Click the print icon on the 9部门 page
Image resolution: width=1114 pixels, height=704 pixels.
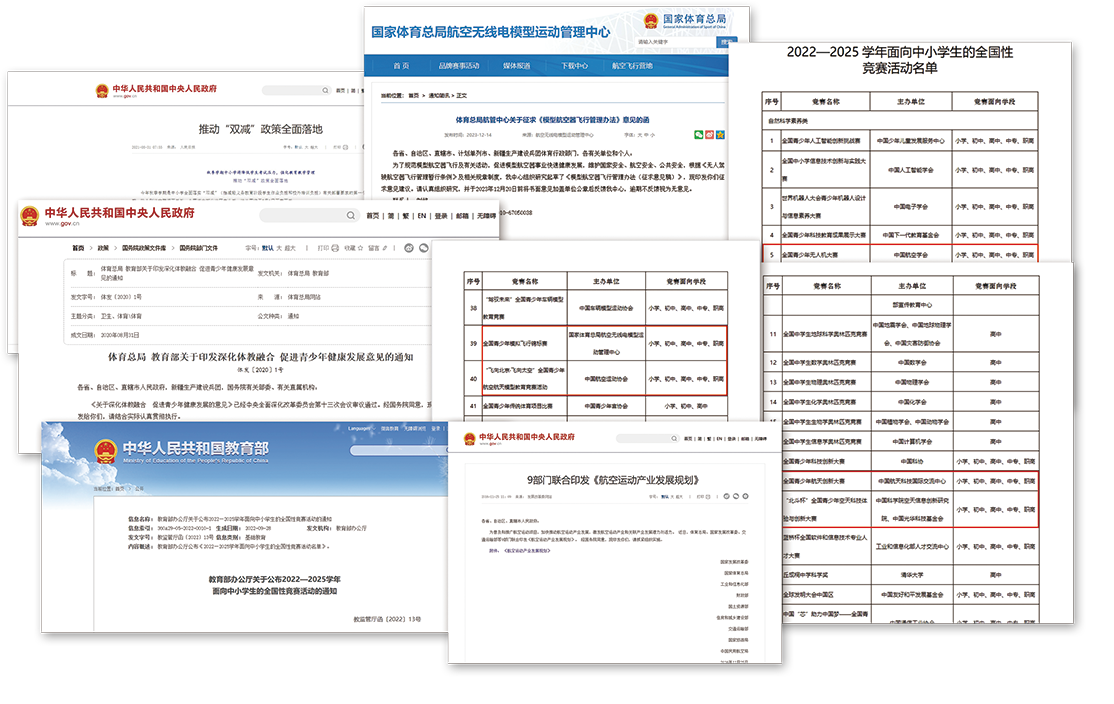click(x=708, y=497)
